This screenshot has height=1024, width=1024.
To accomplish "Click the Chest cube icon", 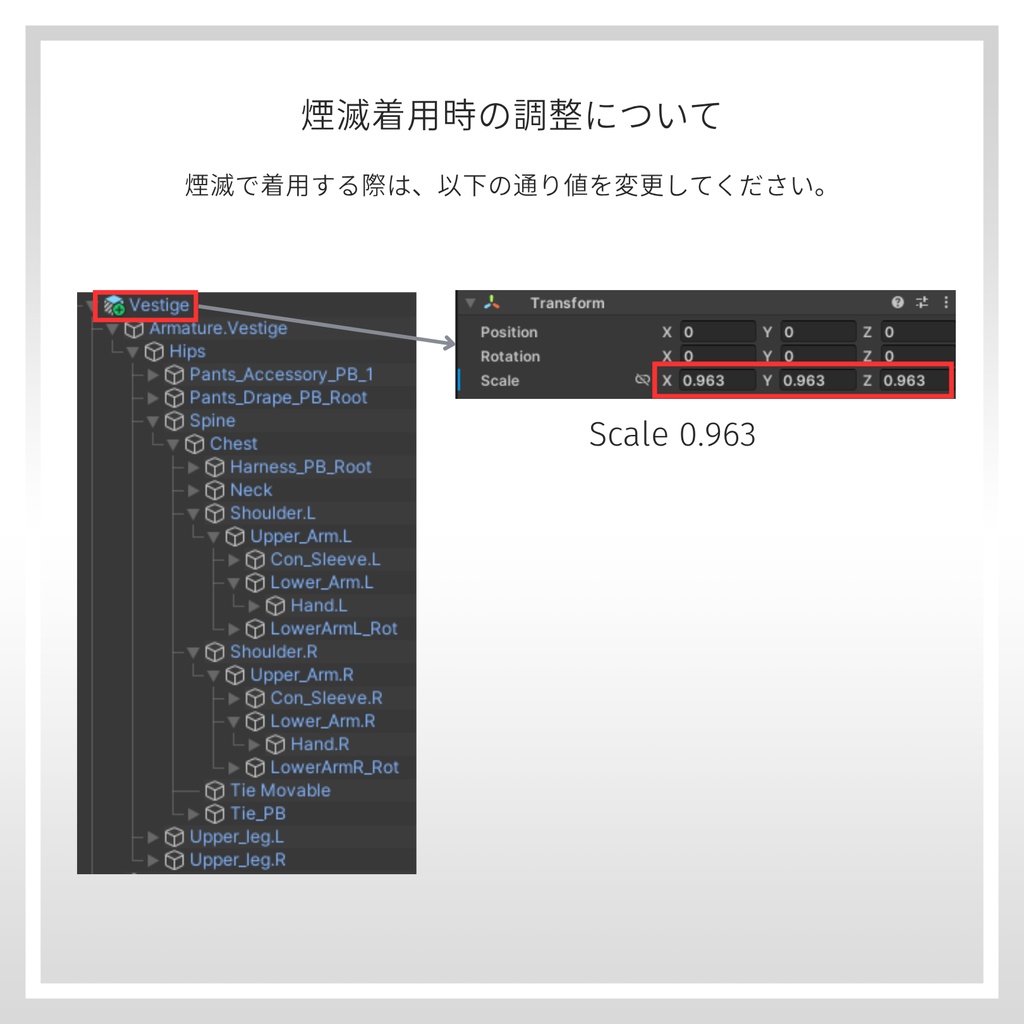I will [195, 444].
